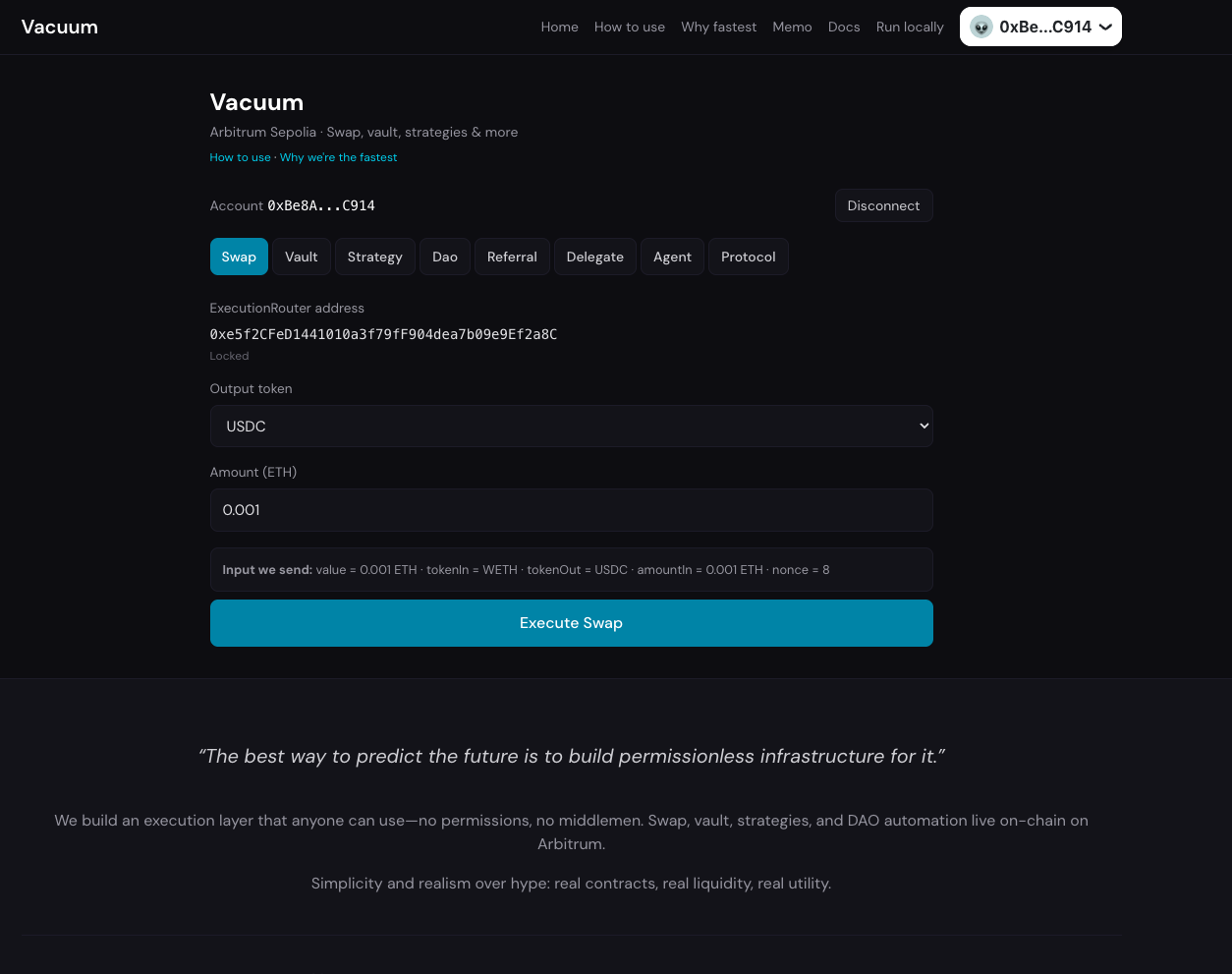Switch to the Vault tab
Image resolution: width=1232 pixels, height=974 pixels.
(301, 258)
